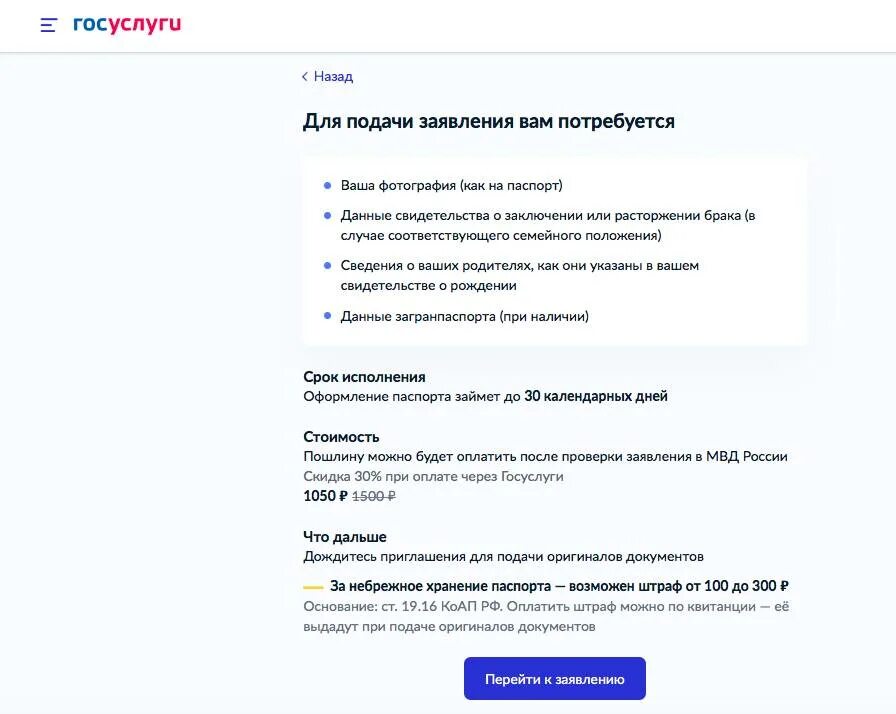Click the back chevron arrow icon
The width and height of the screenshot is (896, 714).
[x=305, y=76]
